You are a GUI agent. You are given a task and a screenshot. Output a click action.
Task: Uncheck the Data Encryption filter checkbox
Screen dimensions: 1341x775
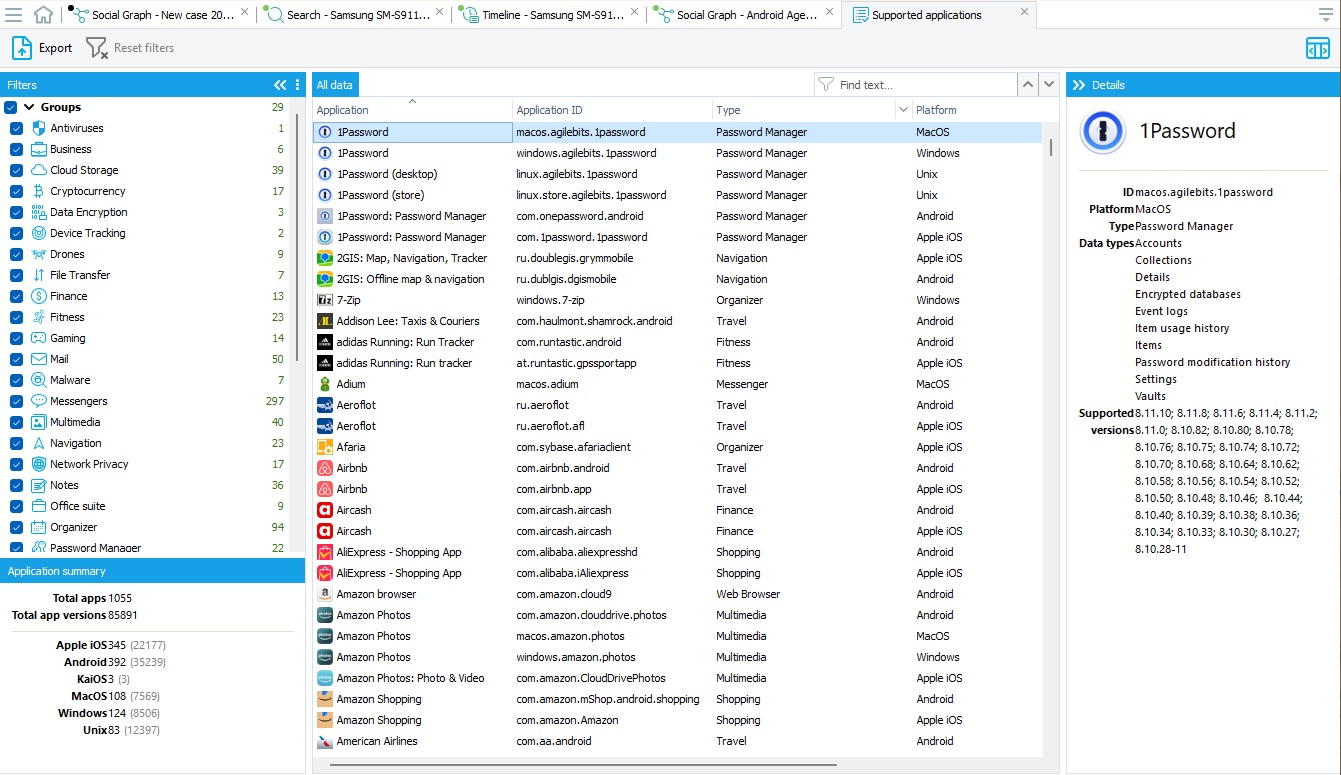(16, 212)
